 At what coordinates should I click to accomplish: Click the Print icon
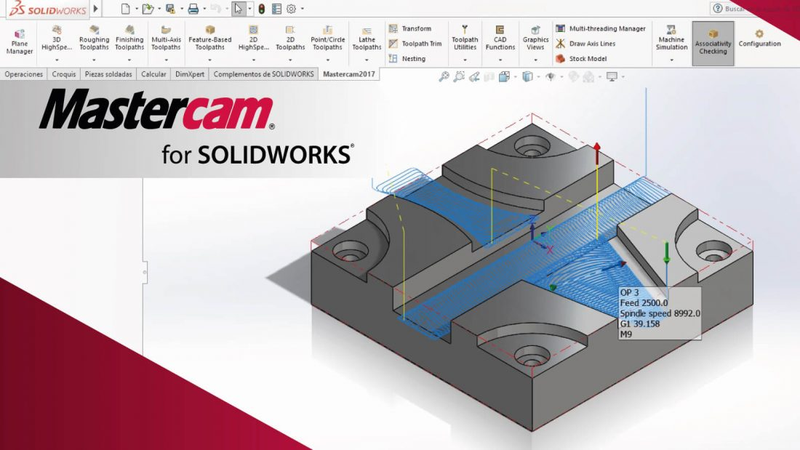193,9
